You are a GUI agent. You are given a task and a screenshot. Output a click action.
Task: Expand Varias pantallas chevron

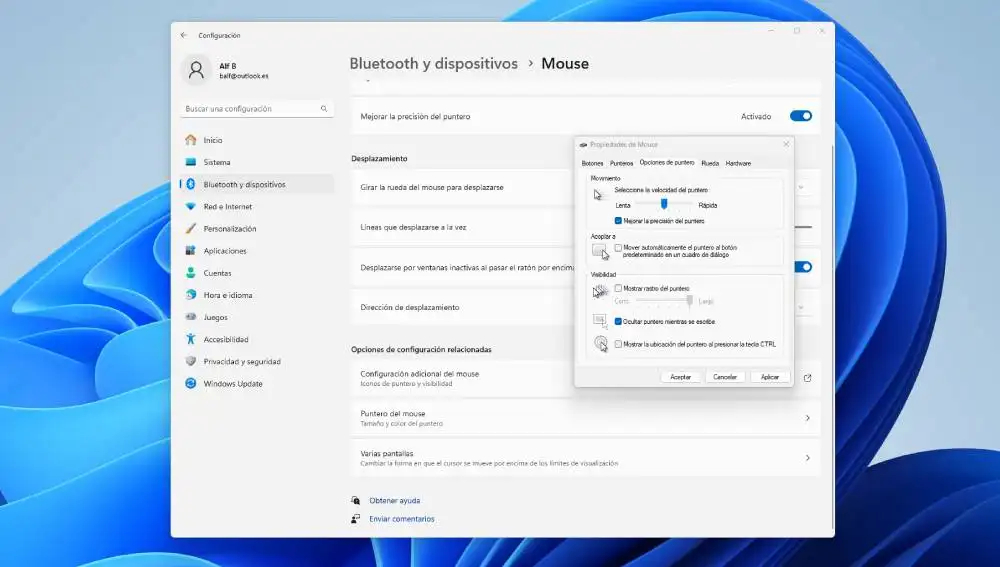(807, 458)
